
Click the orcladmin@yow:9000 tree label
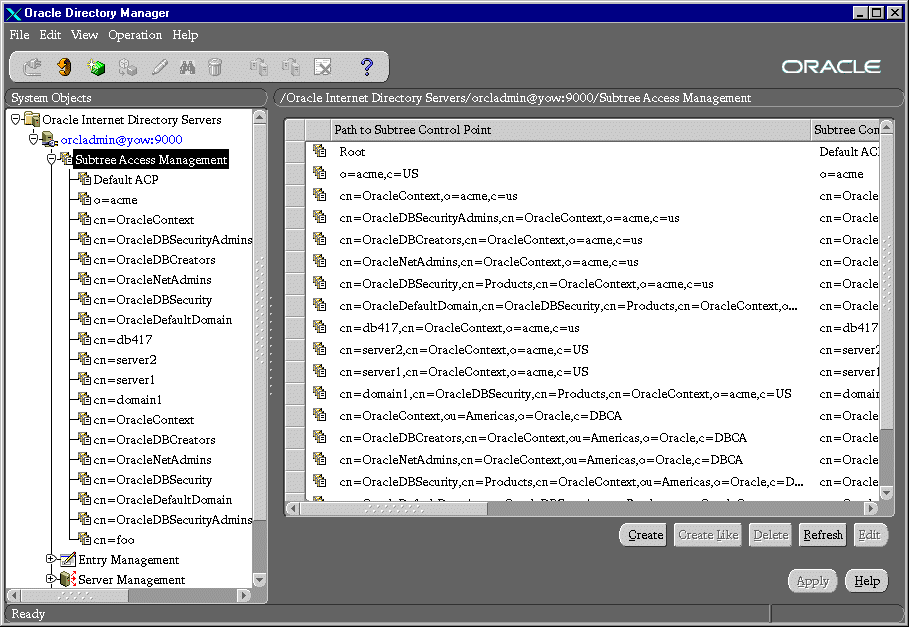tap(121, 140)
